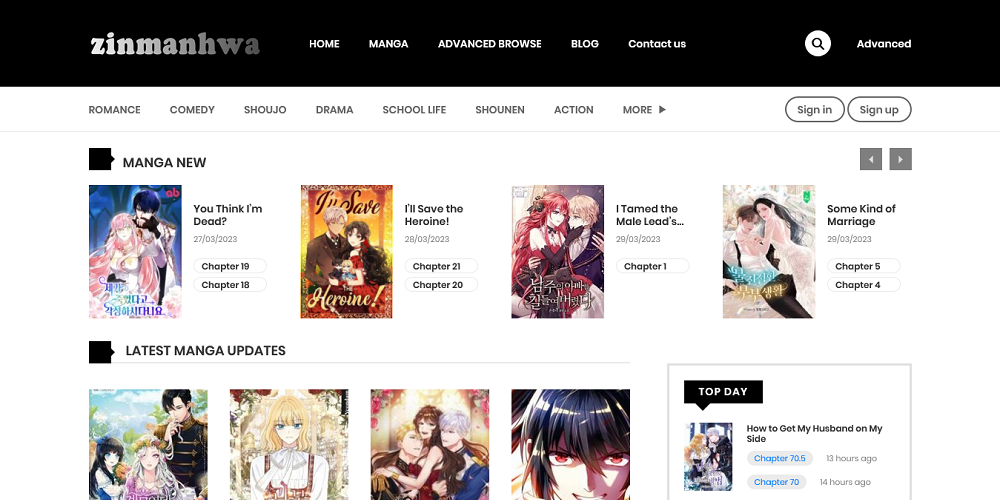Expand the MORE genres menu
This screenshot has width=1000, height=500.
click(x=644, y=110)
